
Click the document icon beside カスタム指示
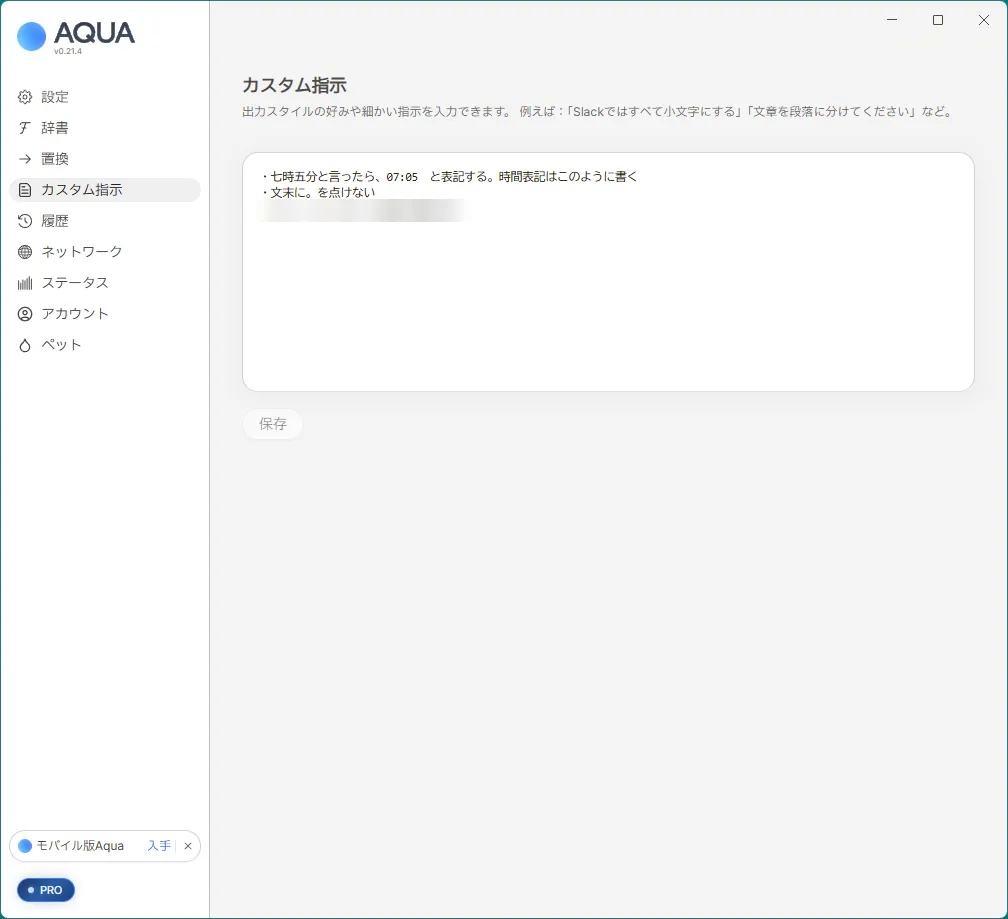(25, 190)
